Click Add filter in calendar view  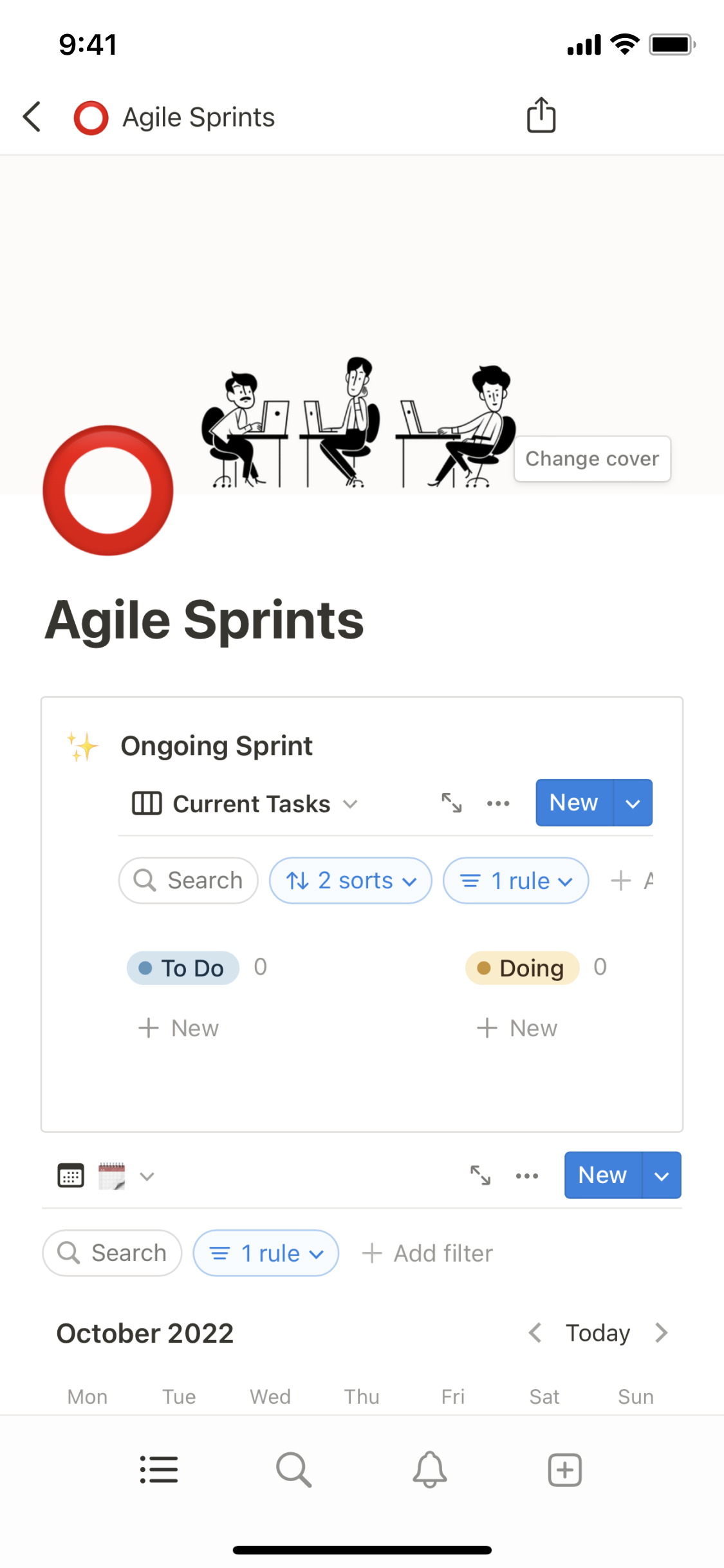[x=428, y=1253]
